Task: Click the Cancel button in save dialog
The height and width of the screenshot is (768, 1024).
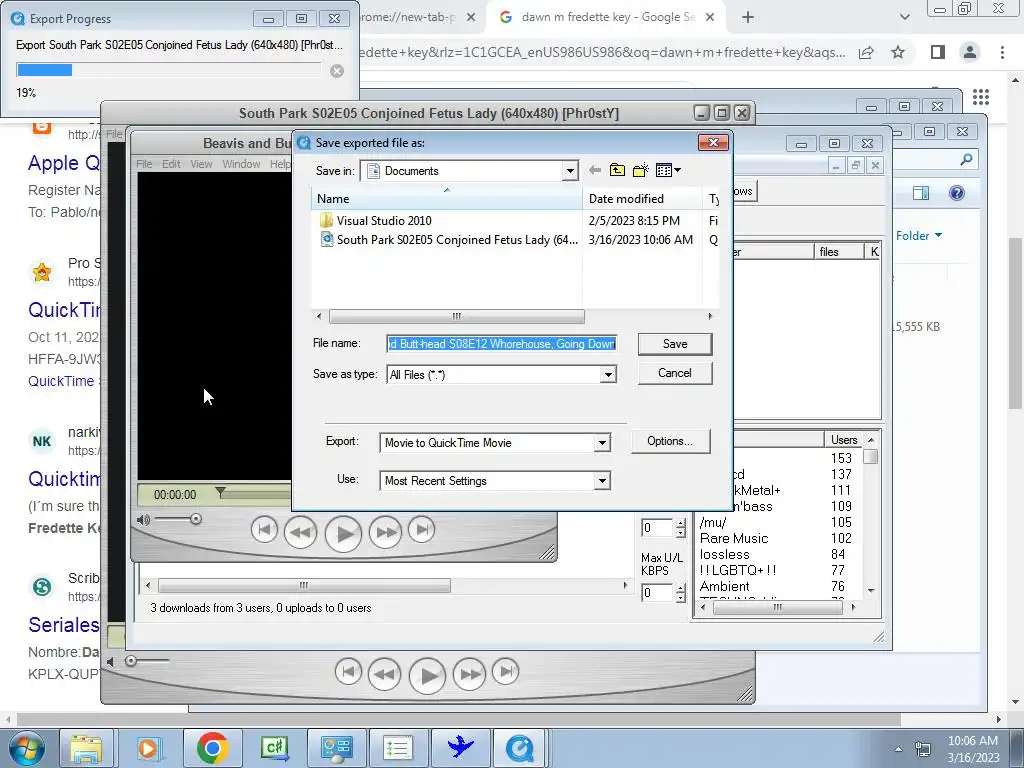Action: point(675,373)
